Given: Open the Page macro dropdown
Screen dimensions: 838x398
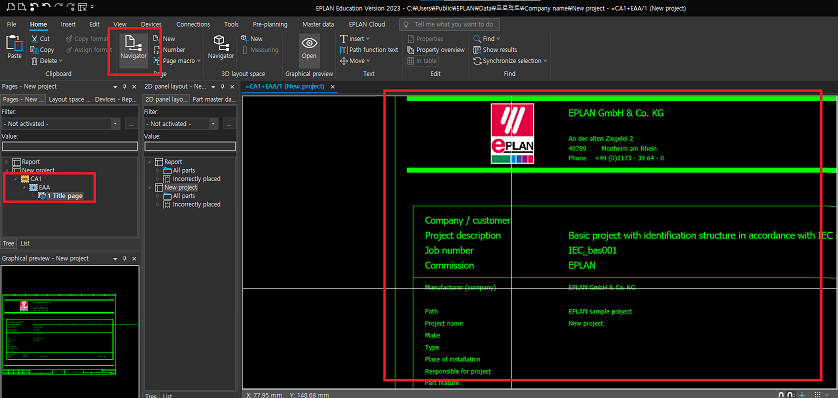Looking at the screenshot, I should (176, 61).
